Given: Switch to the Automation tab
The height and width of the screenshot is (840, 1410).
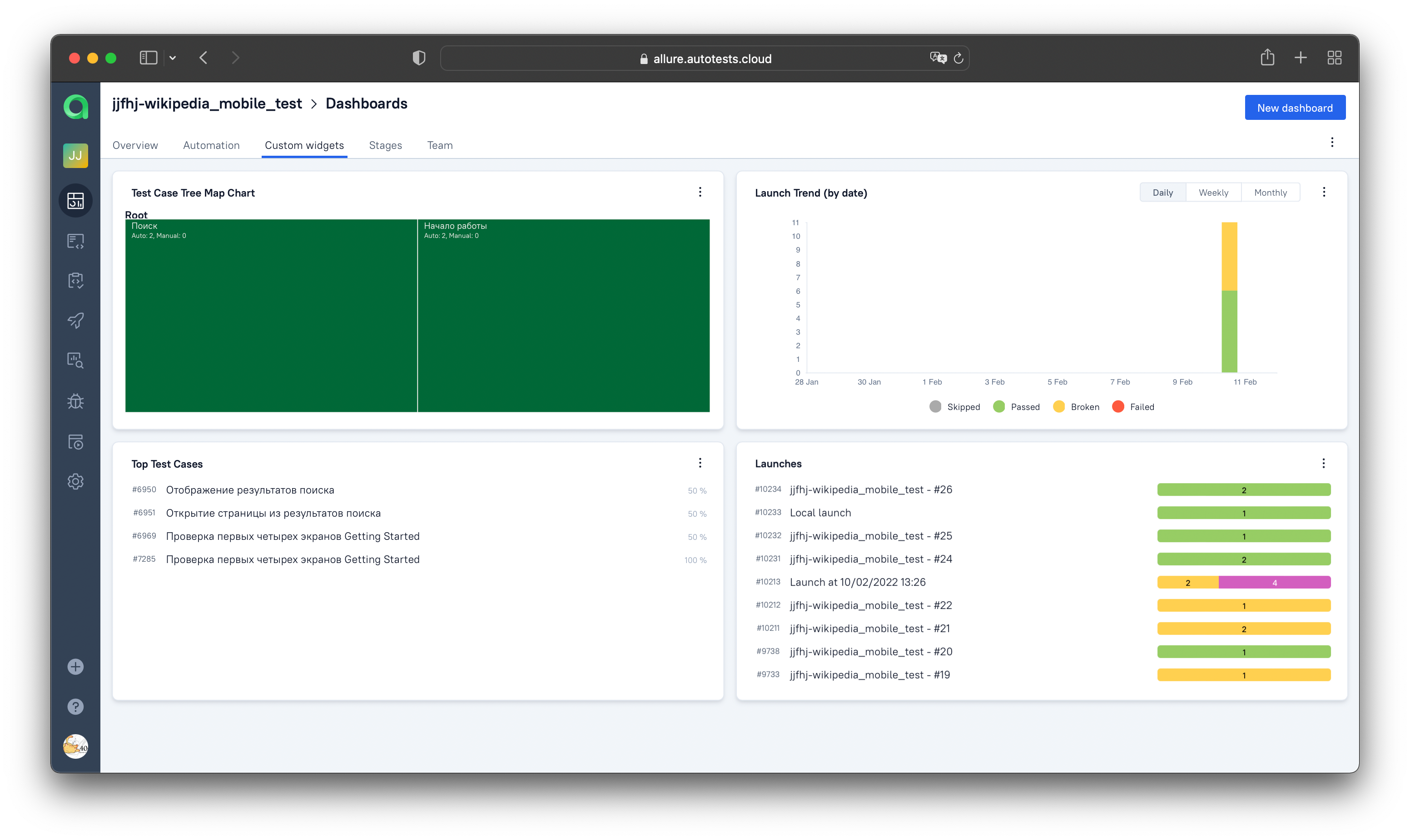Looking at the screenshot, I should click(211, 145).
